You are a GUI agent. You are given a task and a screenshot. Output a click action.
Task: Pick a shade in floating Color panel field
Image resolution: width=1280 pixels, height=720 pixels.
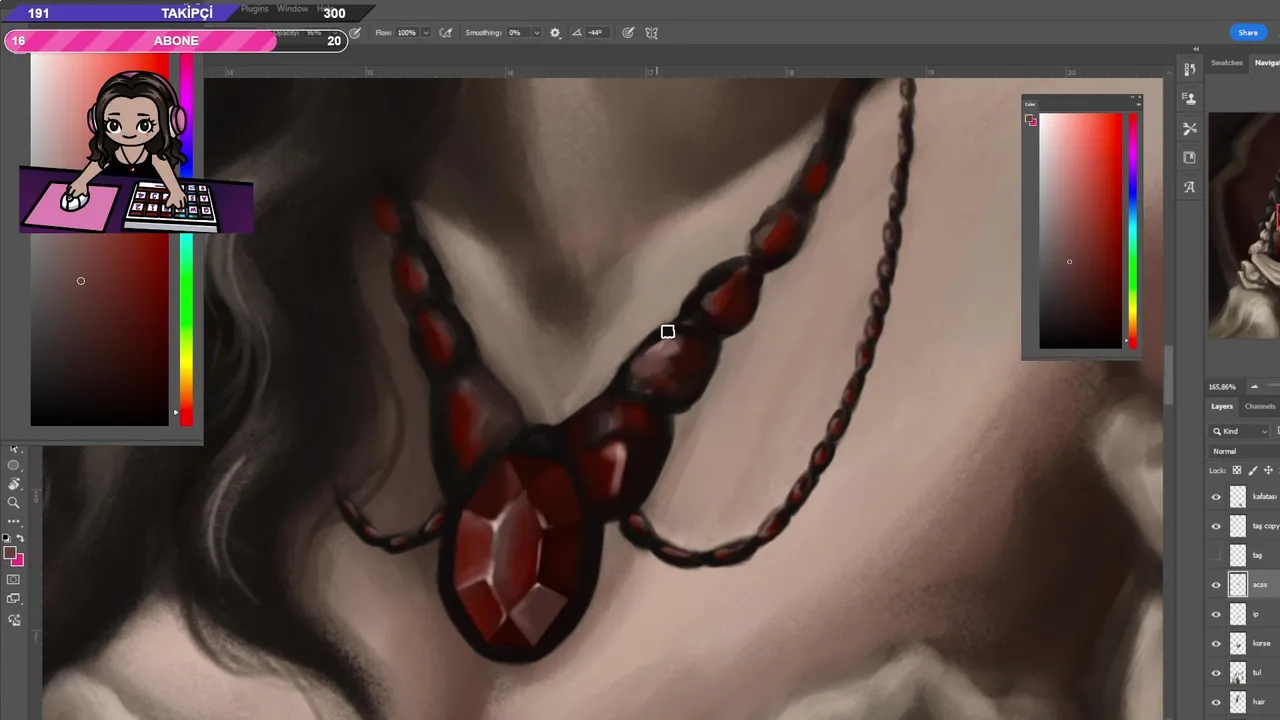[x=1081, y=231]
